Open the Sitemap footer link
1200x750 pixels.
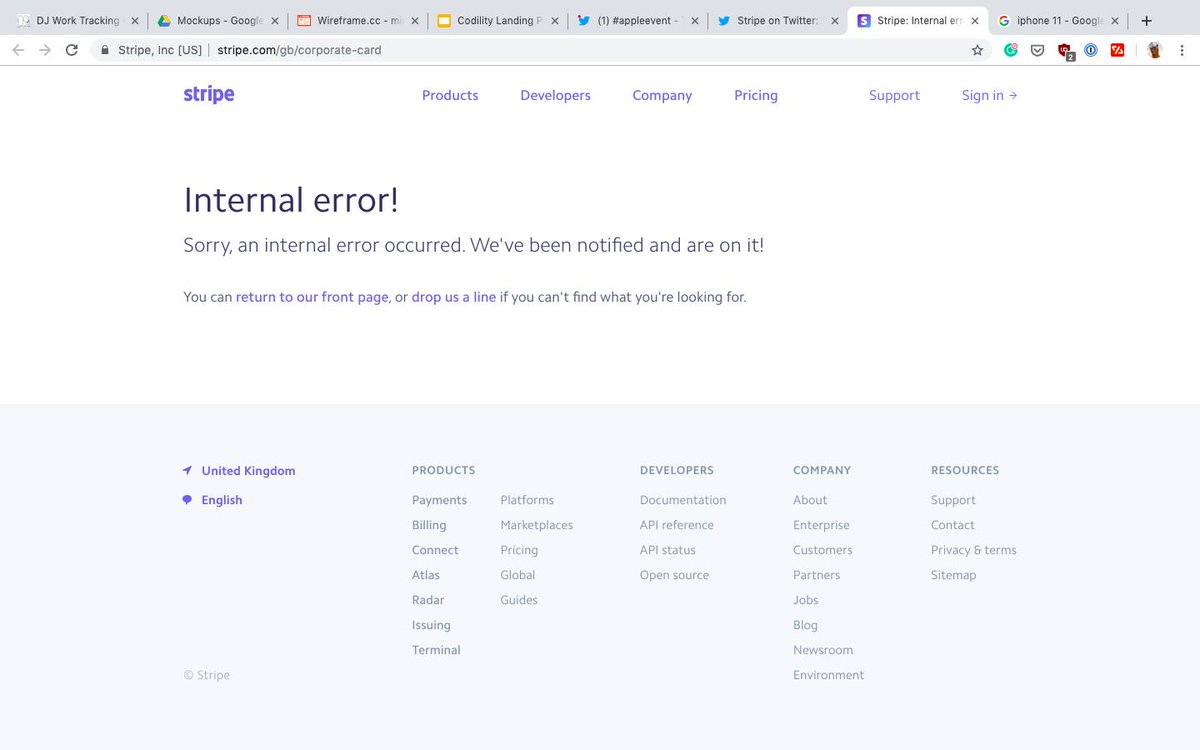pyautogui.click(x=953, y=575)
